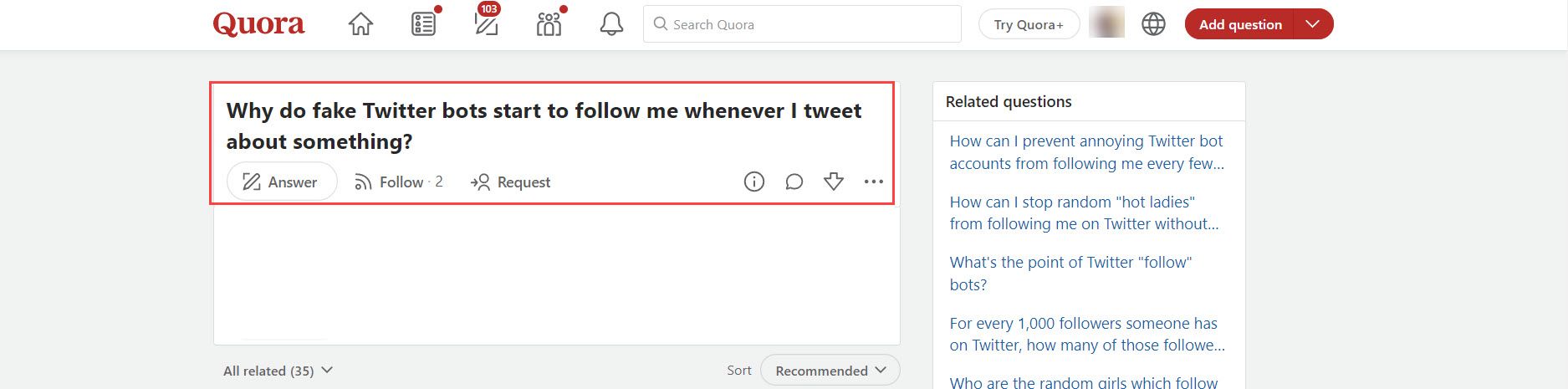Click the Add question button
1568x389 pixels.
click(x=1239, y=24)
